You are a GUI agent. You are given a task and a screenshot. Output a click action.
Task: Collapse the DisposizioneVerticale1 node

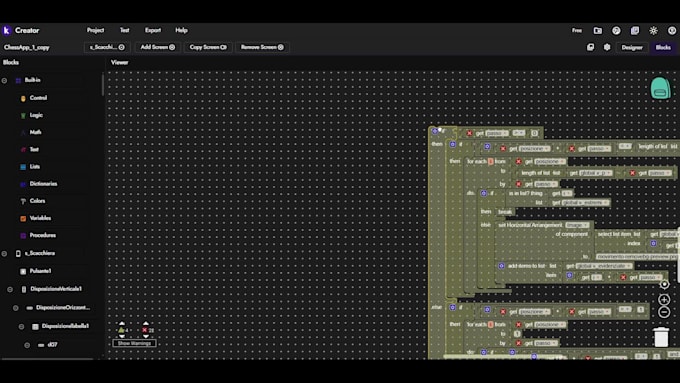[10, 289]
